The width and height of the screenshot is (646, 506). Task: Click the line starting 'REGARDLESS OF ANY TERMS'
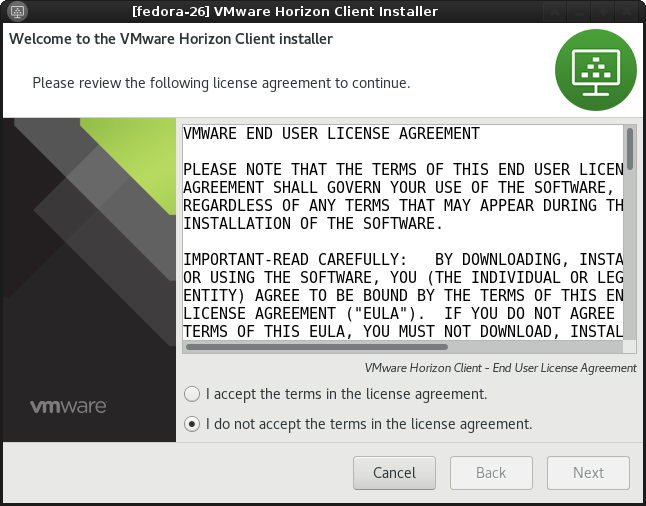(x=403, y=205)
